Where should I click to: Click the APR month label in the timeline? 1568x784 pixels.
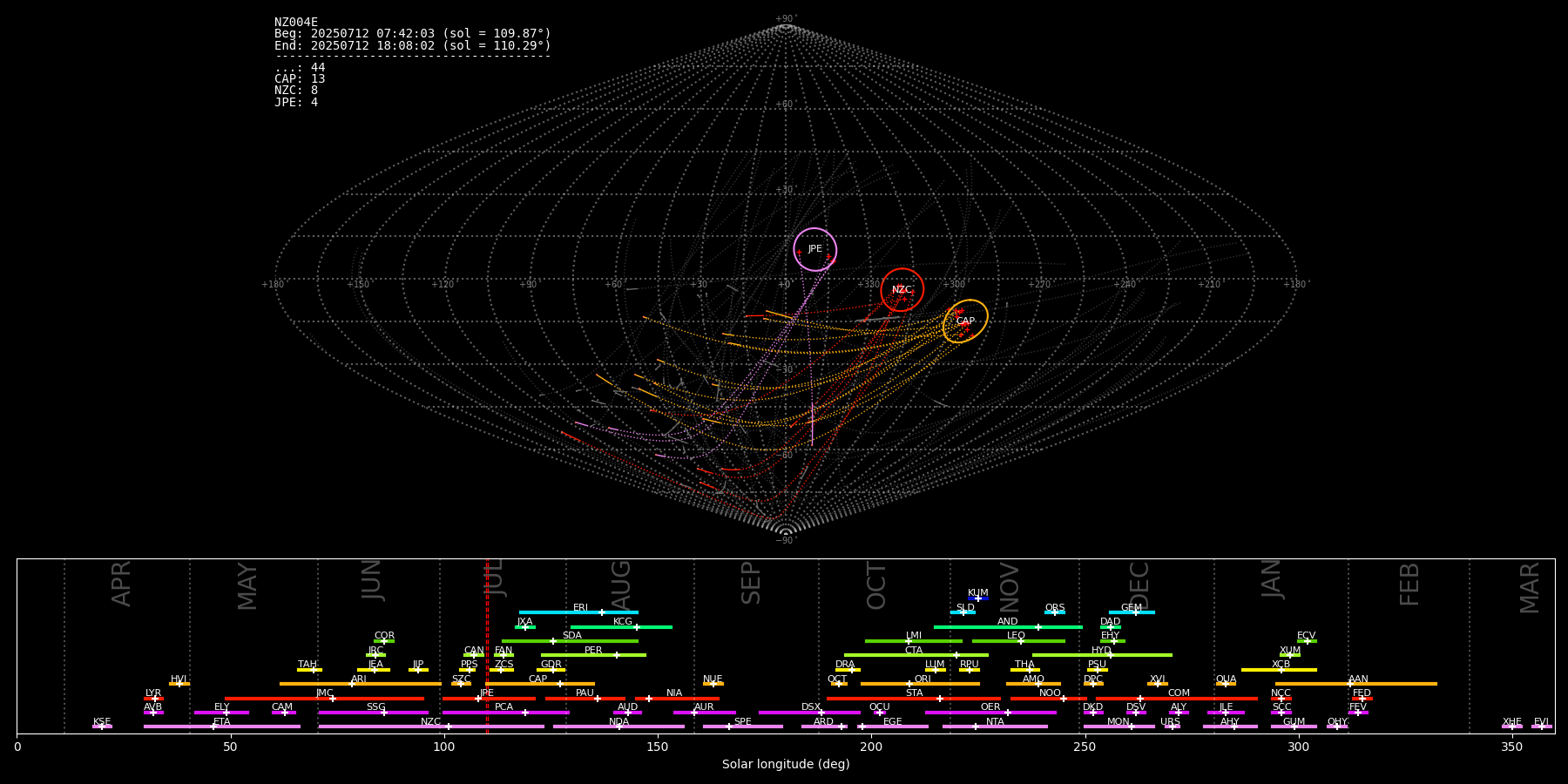click(x=121, y=584)
